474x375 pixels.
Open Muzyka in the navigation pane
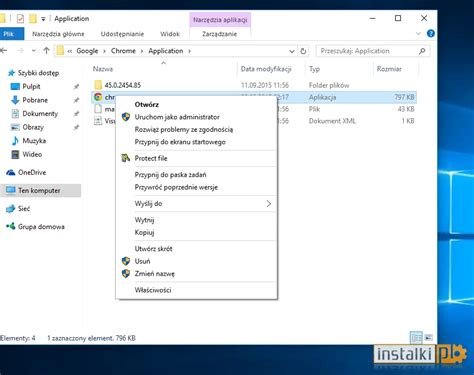pyautogui.click(x=34, y=141)
